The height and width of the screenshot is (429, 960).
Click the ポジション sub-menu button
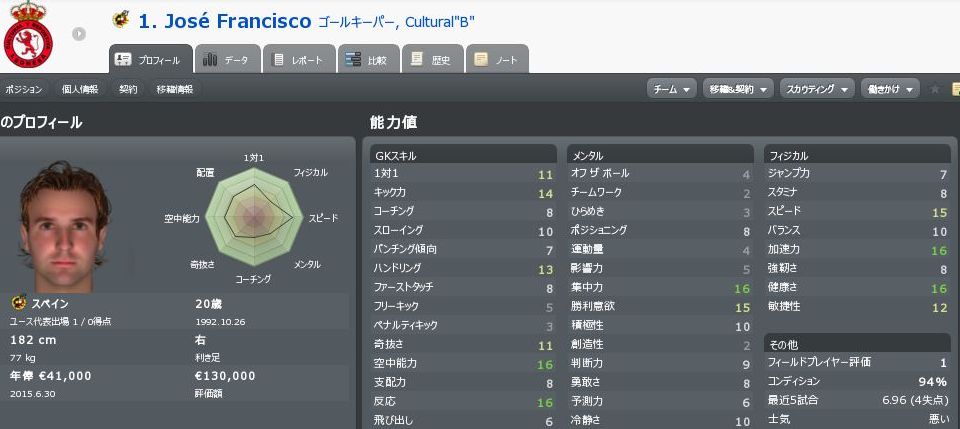[x=24, y=89]
